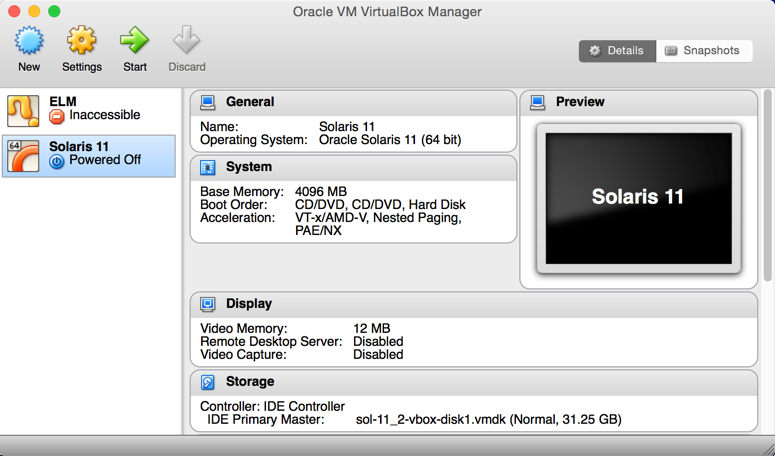The height and width of the screenshot is (456, 775).
Task: Click the Display section screen icon
Action: [x=208, y=304]
